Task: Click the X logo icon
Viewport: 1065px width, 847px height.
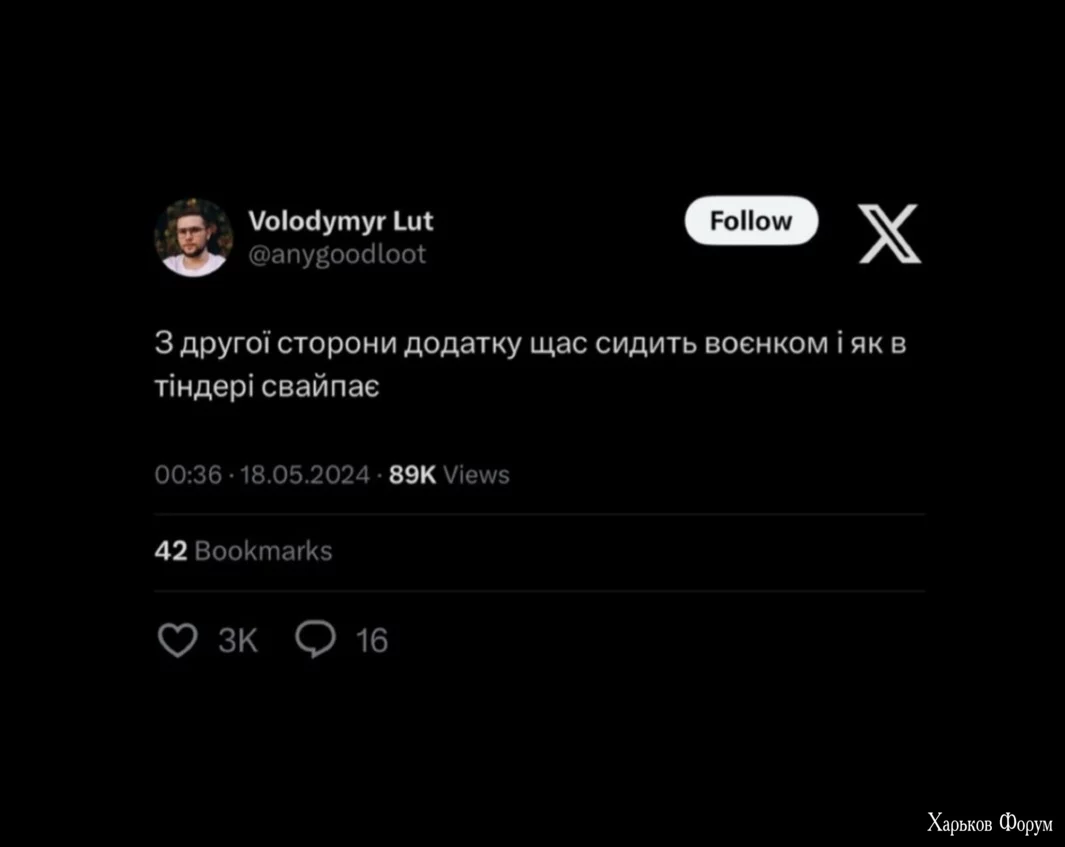Action: pos(889,233)
